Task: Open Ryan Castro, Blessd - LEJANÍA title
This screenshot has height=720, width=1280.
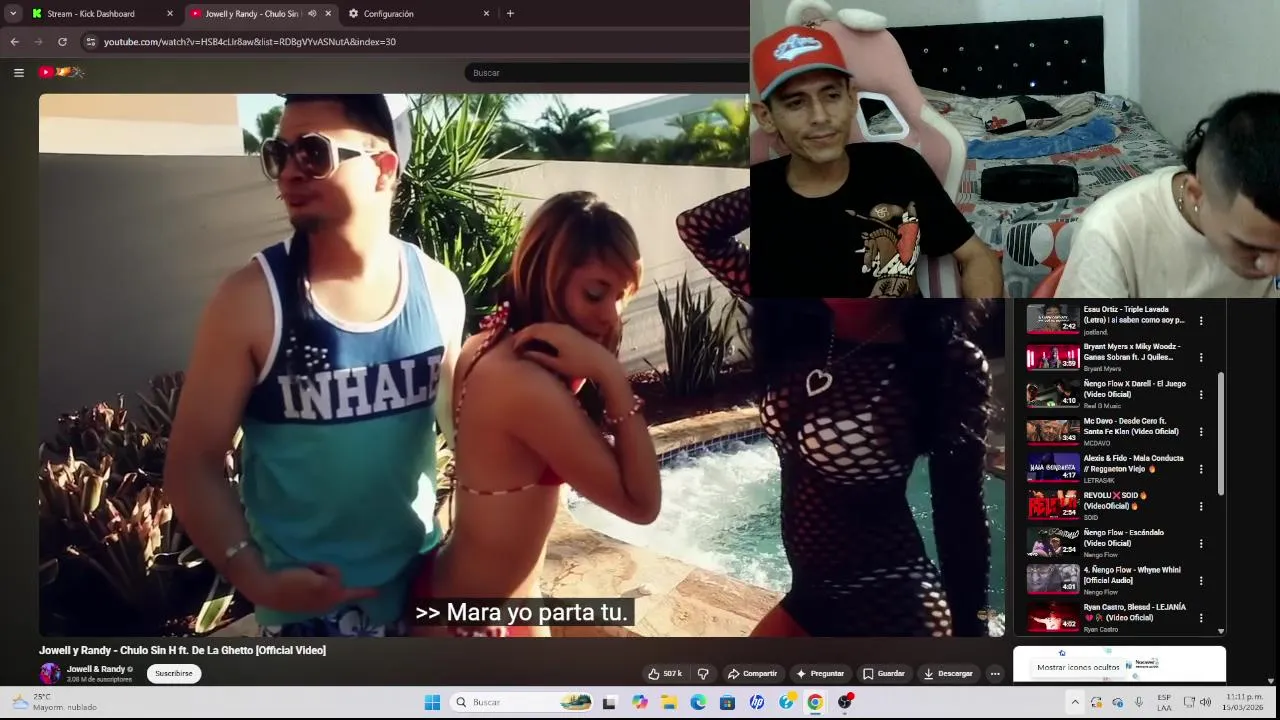Action: [x=1135, y=612]
